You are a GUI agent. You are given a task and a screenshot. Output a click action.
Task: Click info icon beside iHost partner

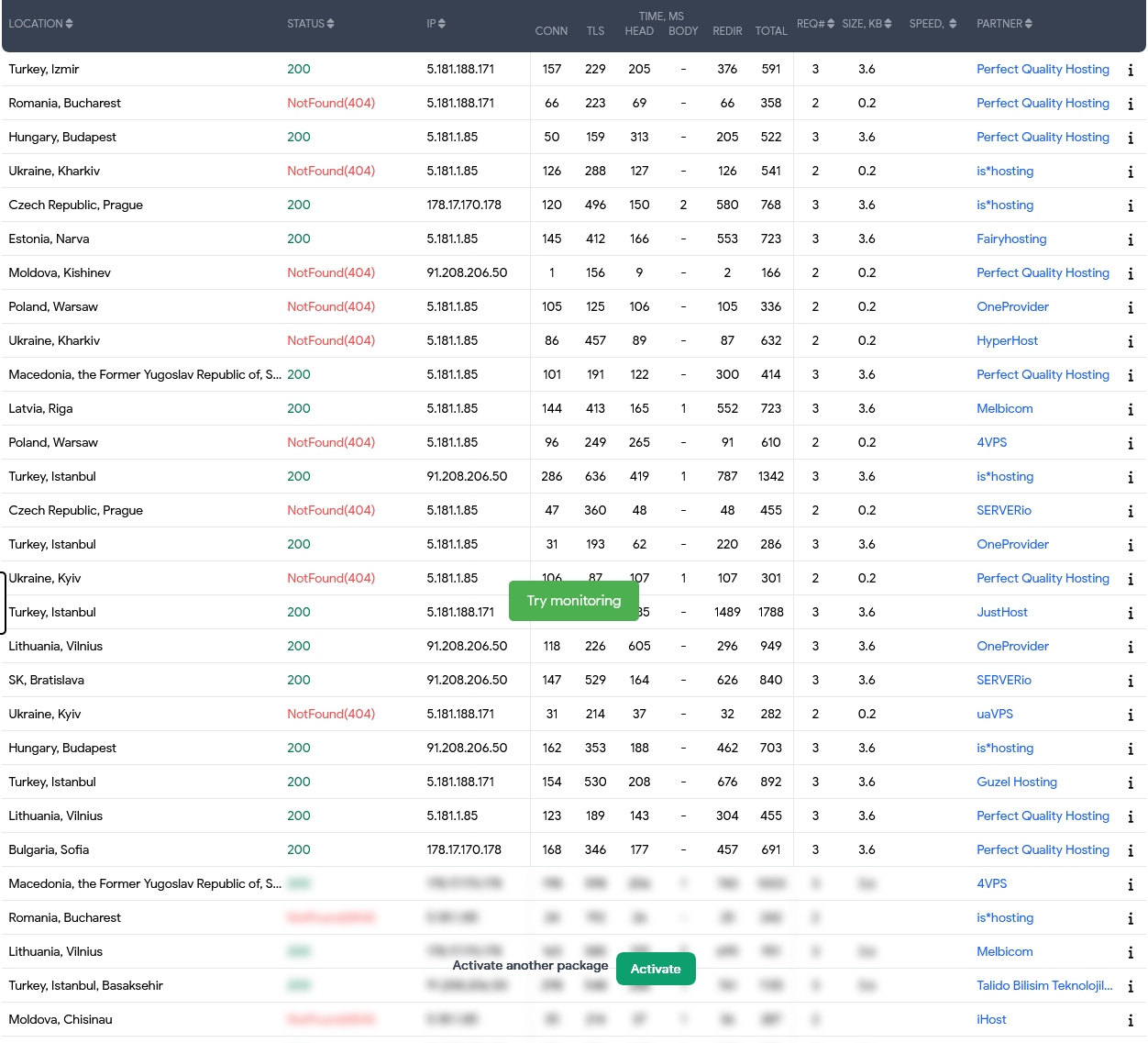(1130, 1020)
